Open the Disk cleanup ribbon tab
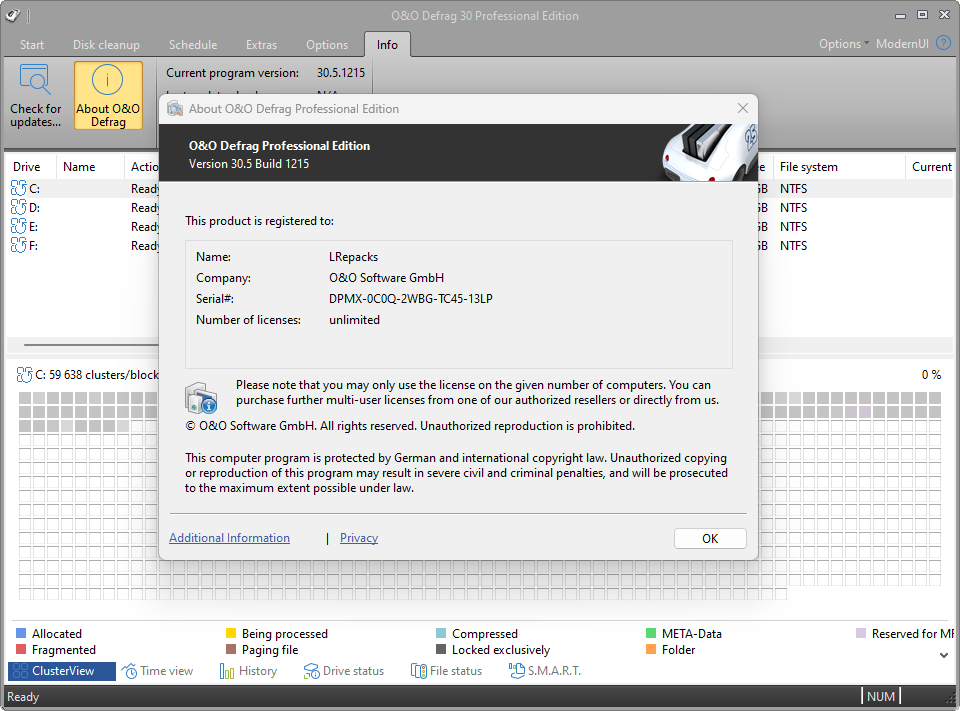 point(107,45)
